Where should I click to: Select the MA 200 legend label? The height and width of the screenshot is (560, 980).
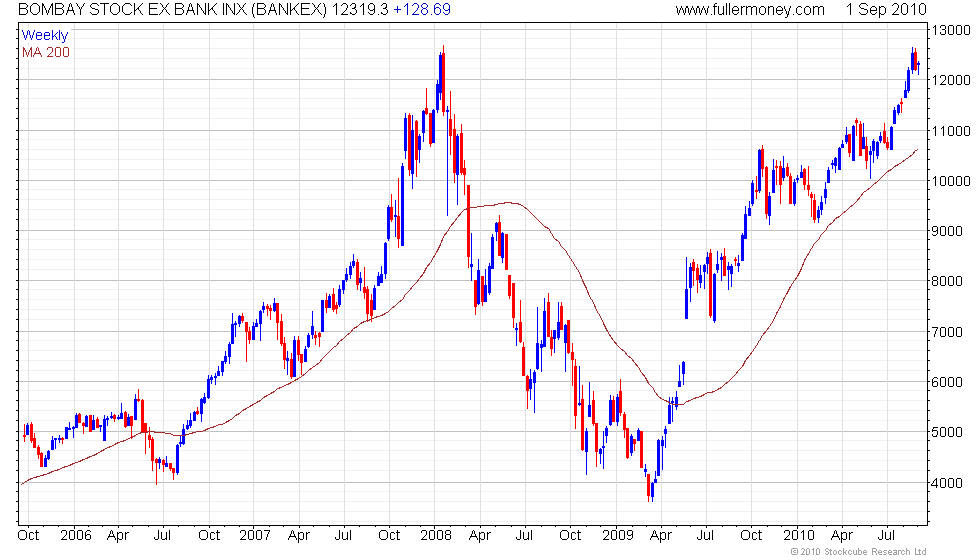click(x=46, y=52)
